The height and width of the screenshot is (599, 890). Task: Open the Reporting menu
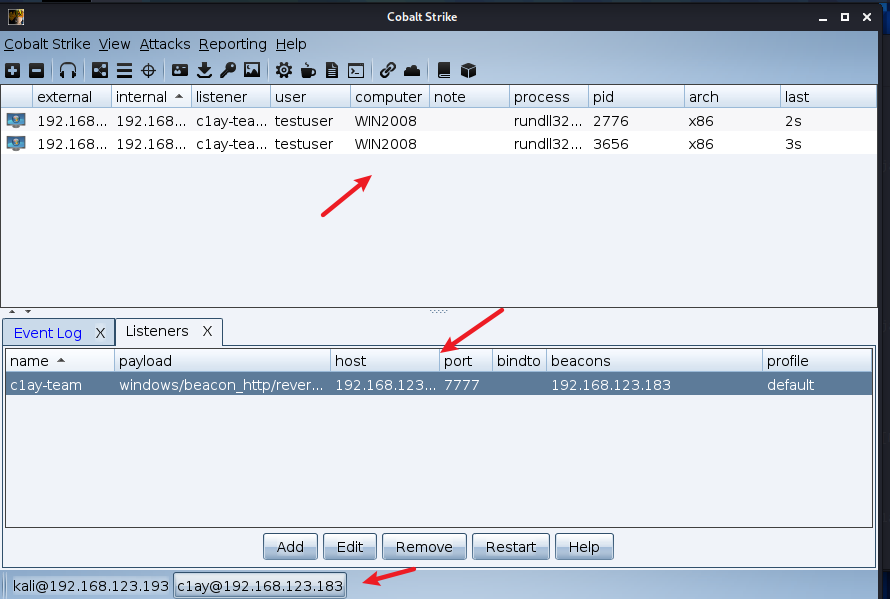[233, 44]
